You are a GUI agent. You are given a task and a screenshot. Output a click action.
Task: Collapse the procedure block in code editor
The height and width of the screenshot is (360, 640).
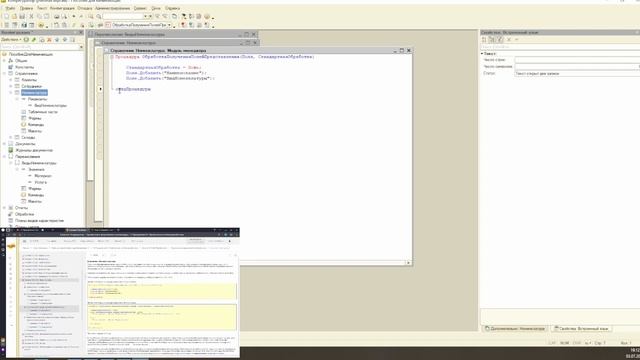pos(112,57)
